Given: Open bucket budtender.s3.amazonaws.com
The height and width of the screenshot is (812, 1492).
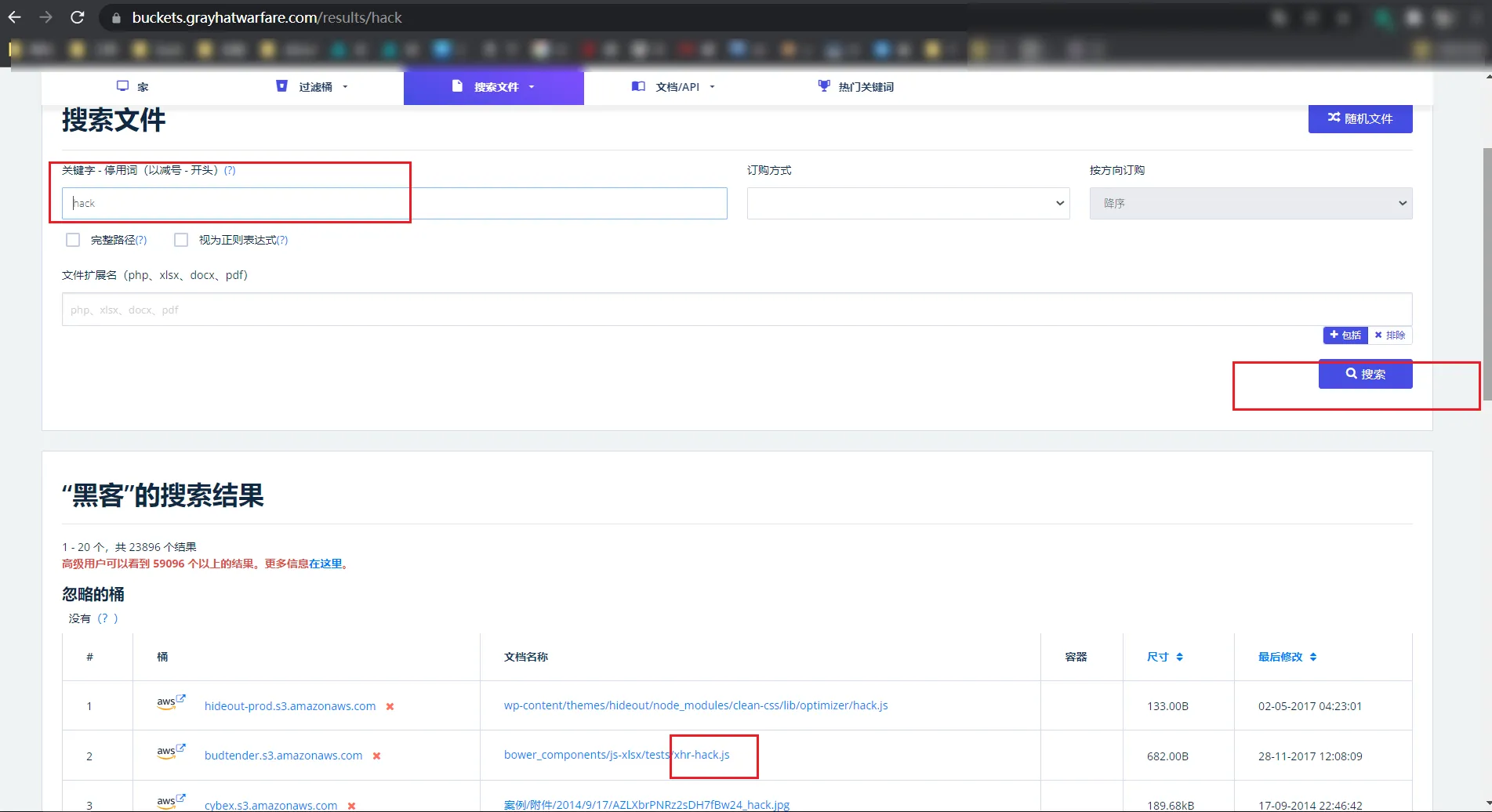Looking at the screenshot, I should 284,756.
